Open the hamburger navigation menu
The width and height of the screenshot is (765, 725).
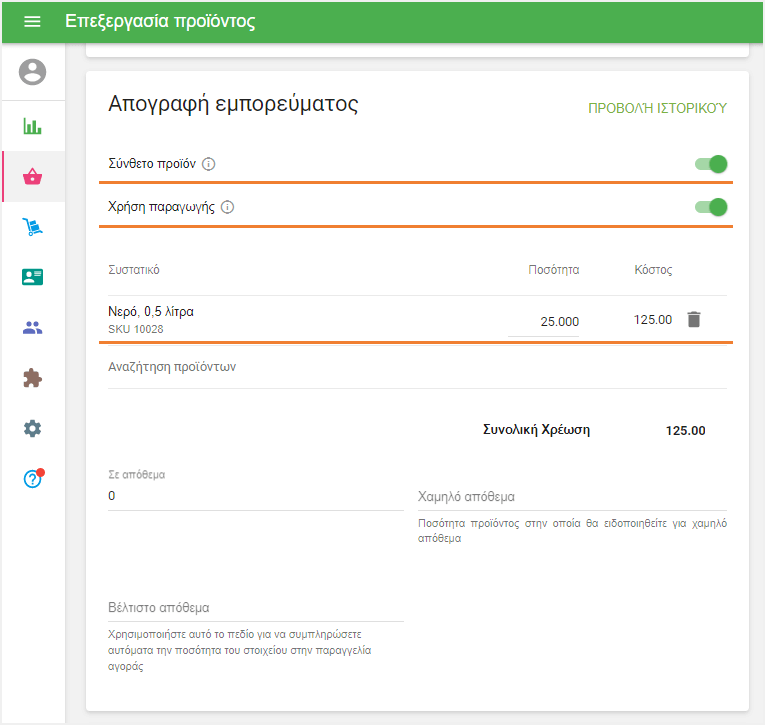(x=32, y=22)
